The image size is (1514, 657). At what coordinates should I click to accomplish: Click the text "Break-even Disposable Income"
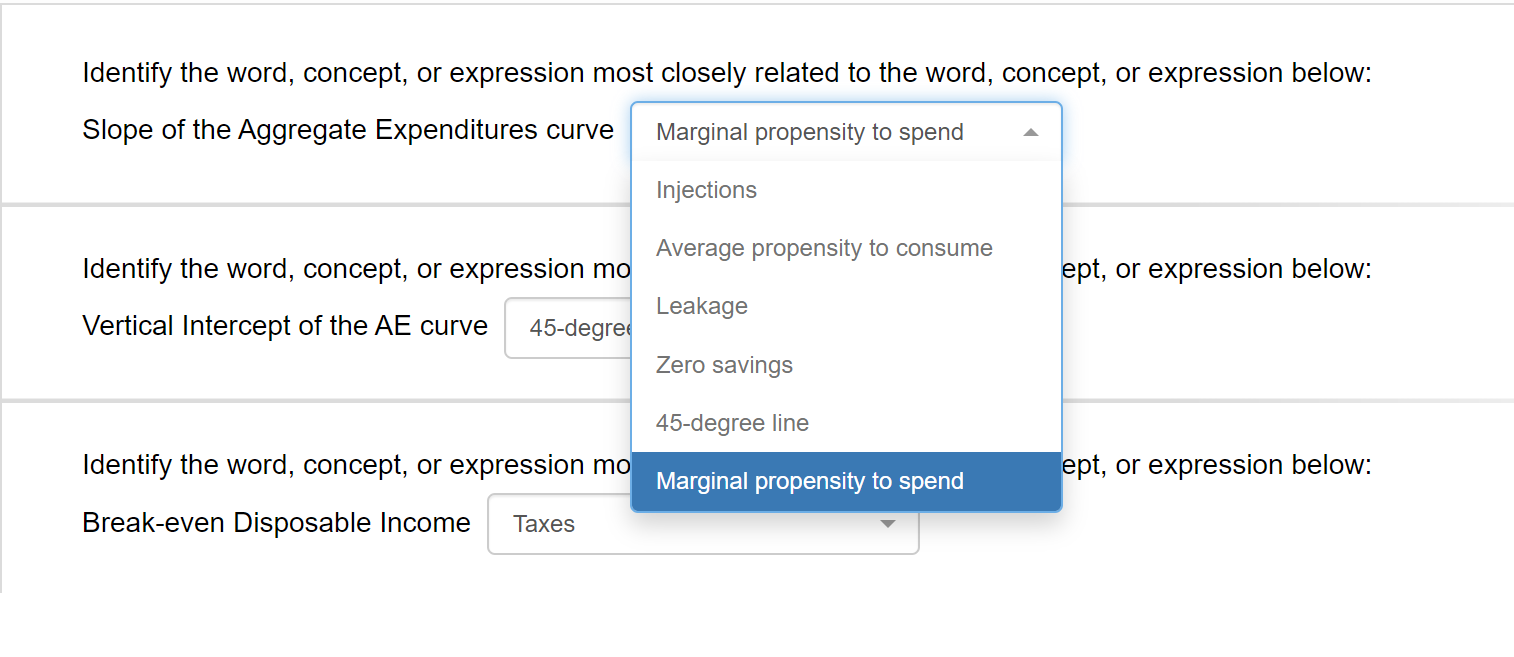pyautogui.click(x=276, y=522)
